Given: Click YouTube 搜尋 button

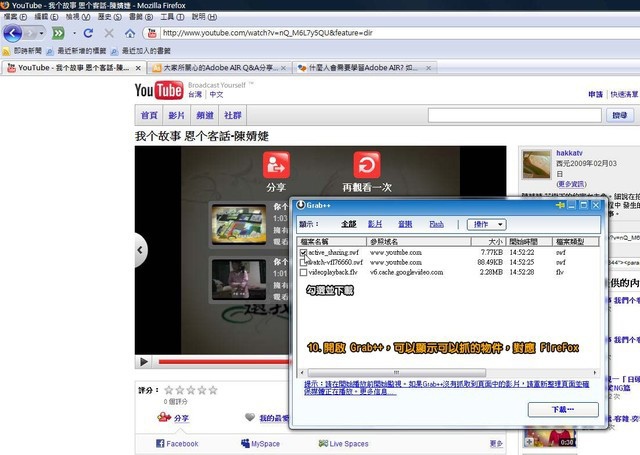Looking at the screenshot, I should pos(620,115).
